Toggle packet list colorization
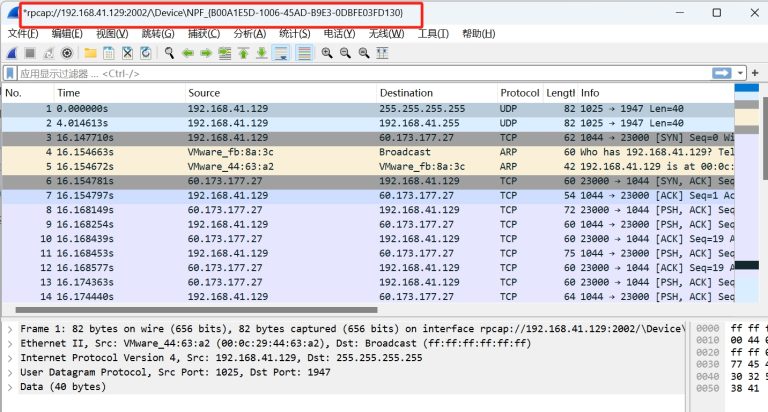The width and height of the screenshot is (768, 412). tap(304, 53)
